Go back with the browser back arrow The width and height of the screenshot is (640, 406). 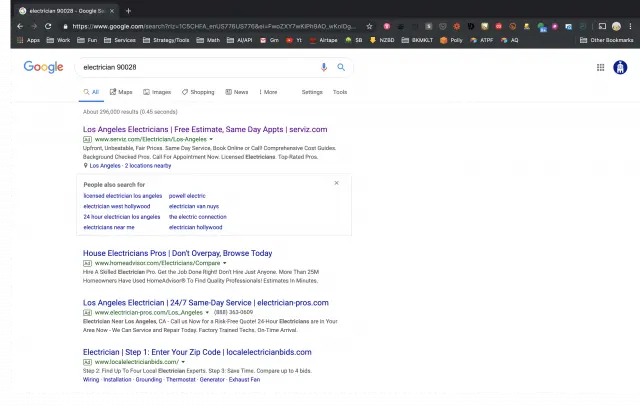[x=20, y=26]
